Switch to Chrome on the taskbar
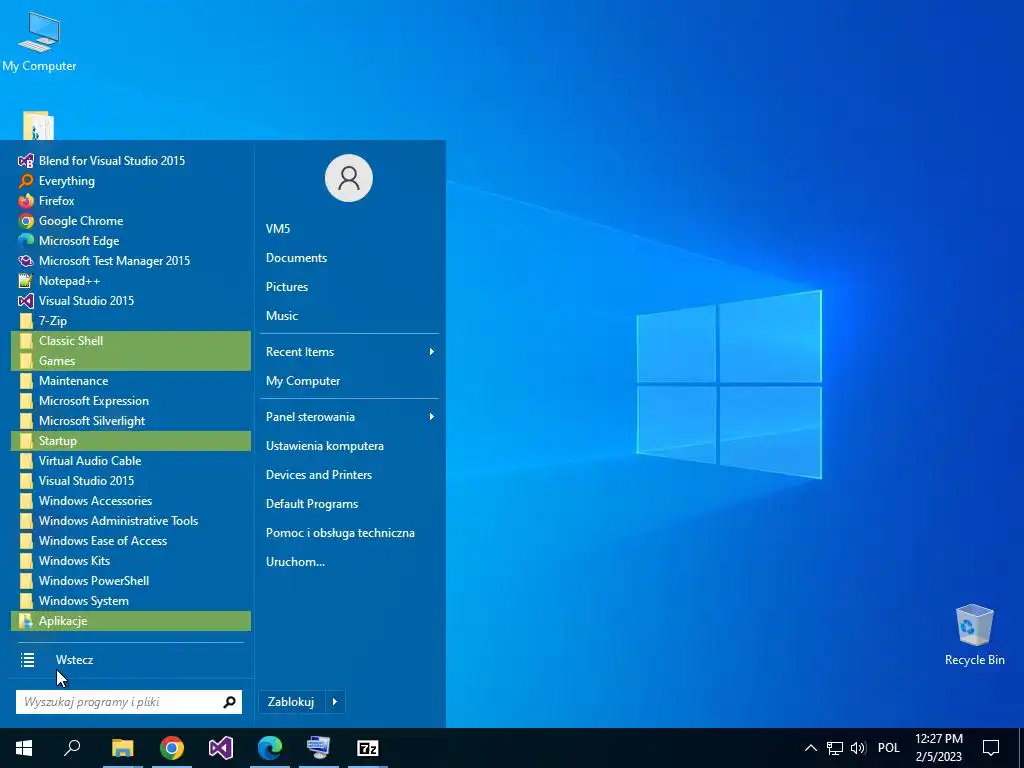 point(172,748)
